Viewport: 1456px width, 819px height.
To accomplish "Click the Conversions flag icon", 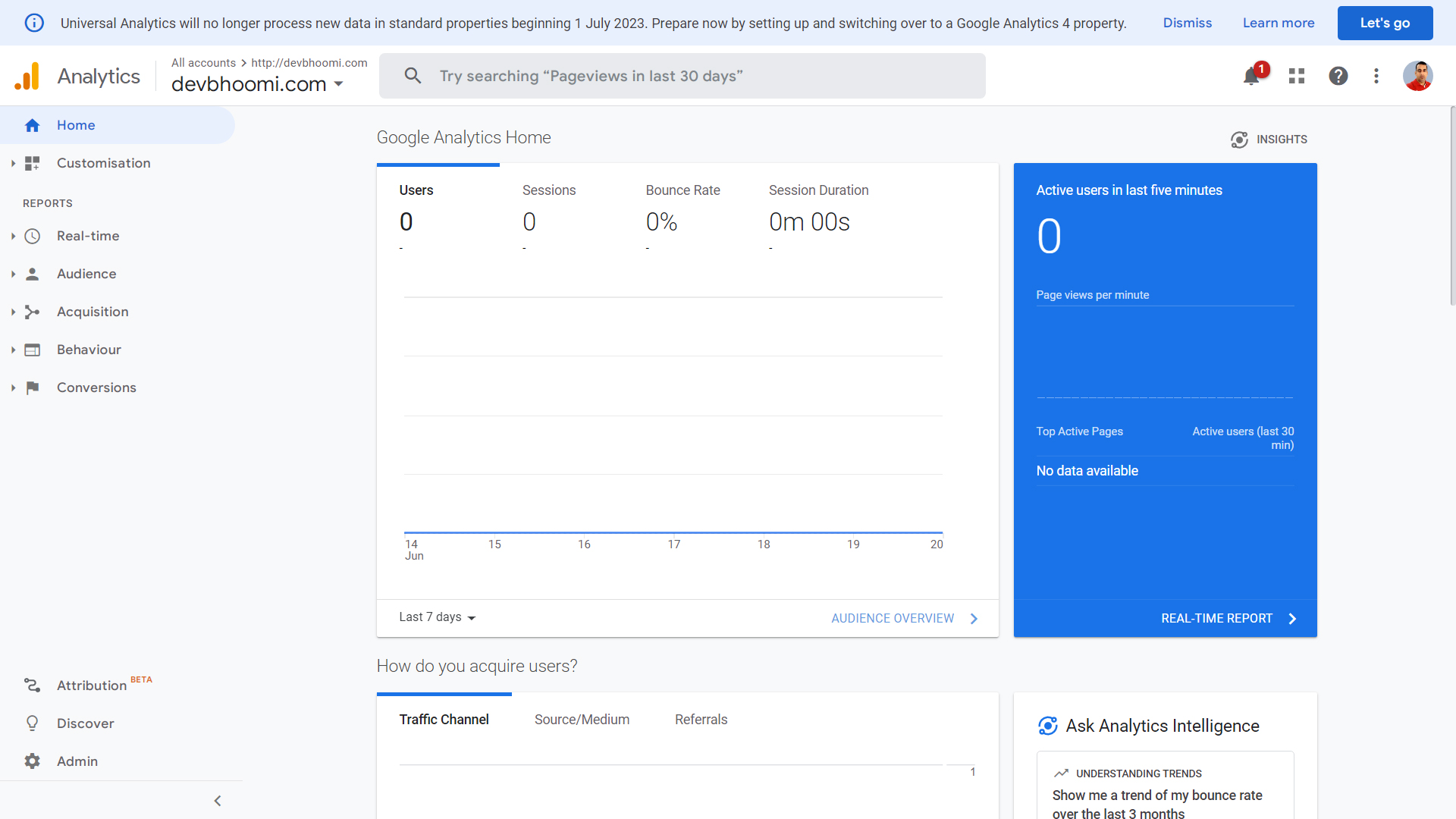I will (32, 388).
